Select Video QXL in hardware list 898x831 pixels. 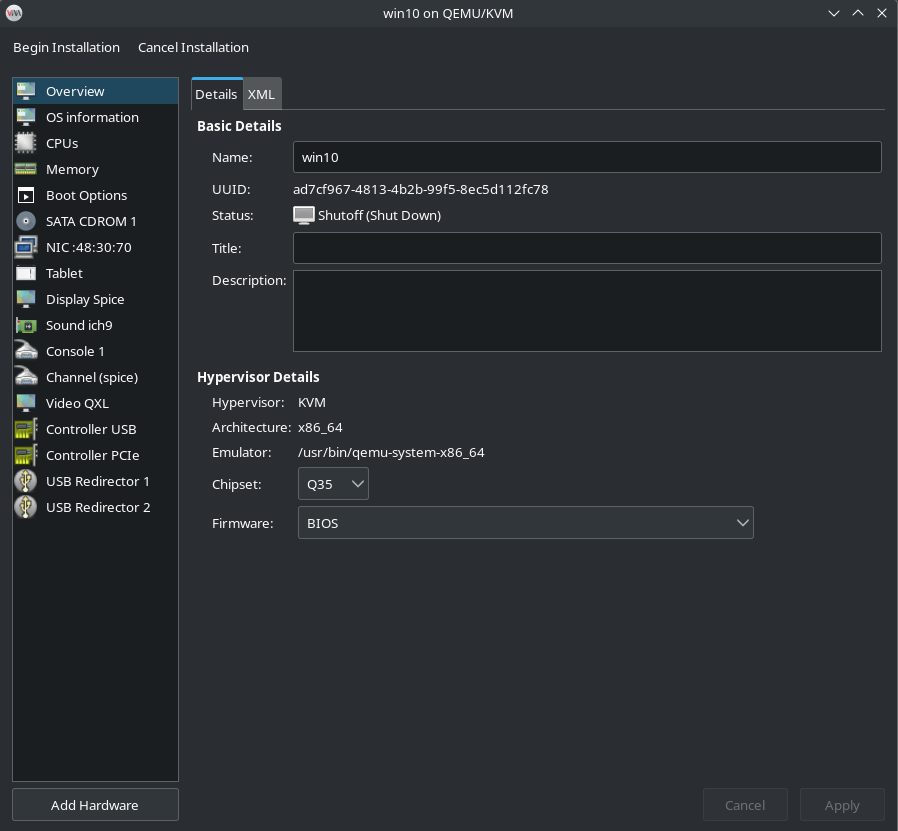click(77, 403)
